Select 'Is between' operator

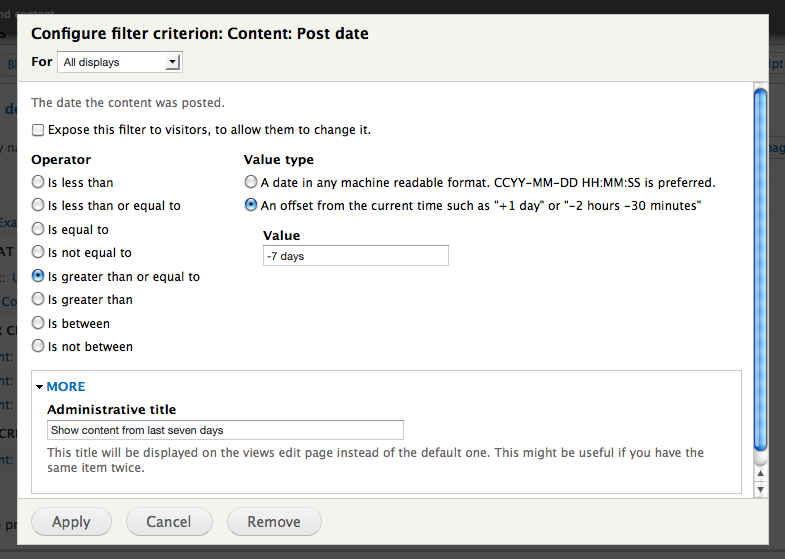(x=38, y=324)
